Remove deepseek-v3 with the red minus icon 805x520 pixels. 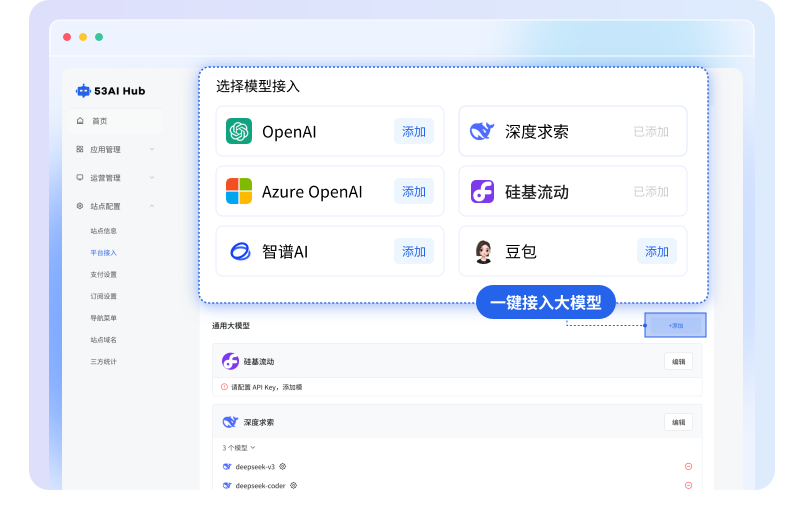[688, 467]
